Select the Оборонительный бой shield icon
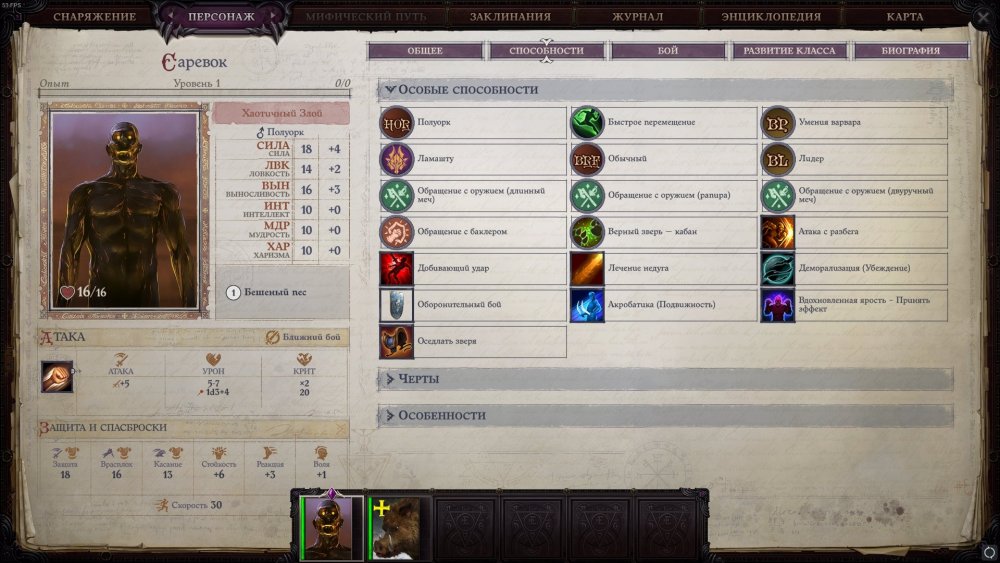This screenshot has height=563, width=1000. point(396,305)
